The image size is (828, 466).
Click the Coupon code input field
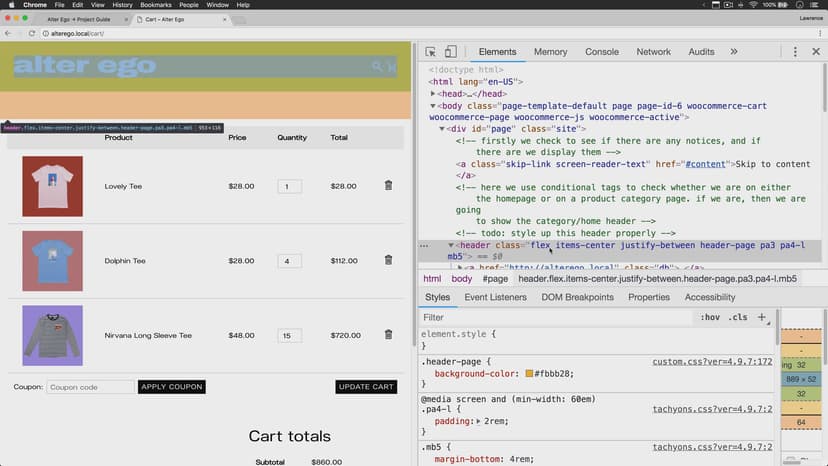point(90,387)
